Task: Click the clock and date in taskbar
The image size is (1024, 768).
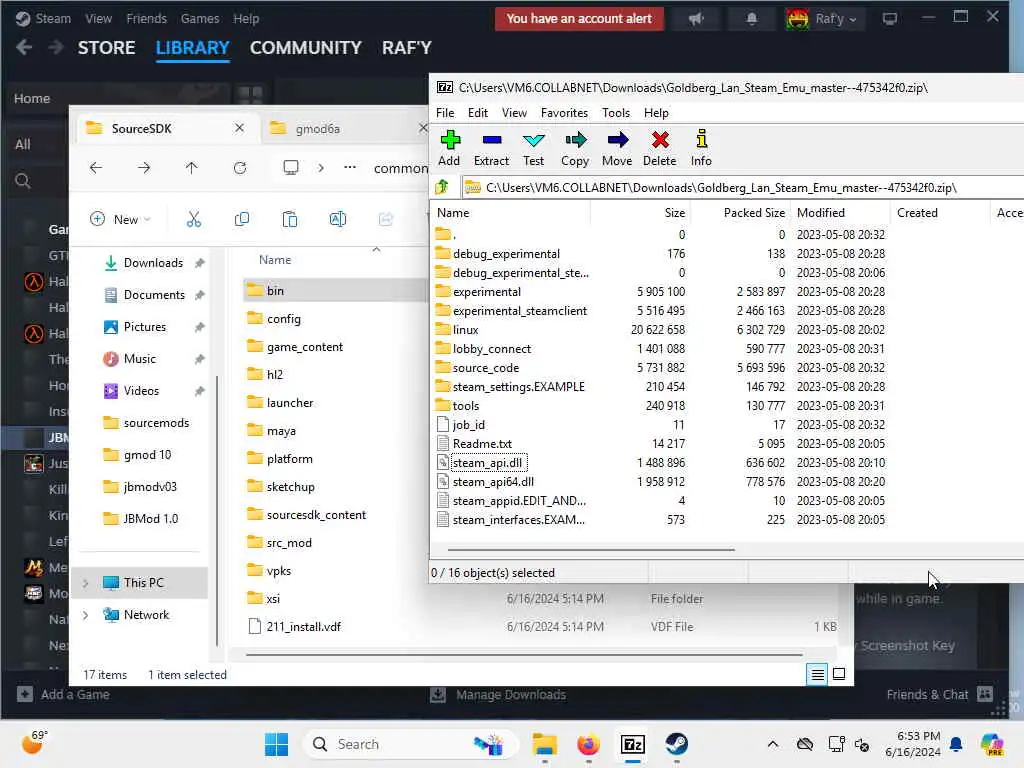Action: coord(913,744)
